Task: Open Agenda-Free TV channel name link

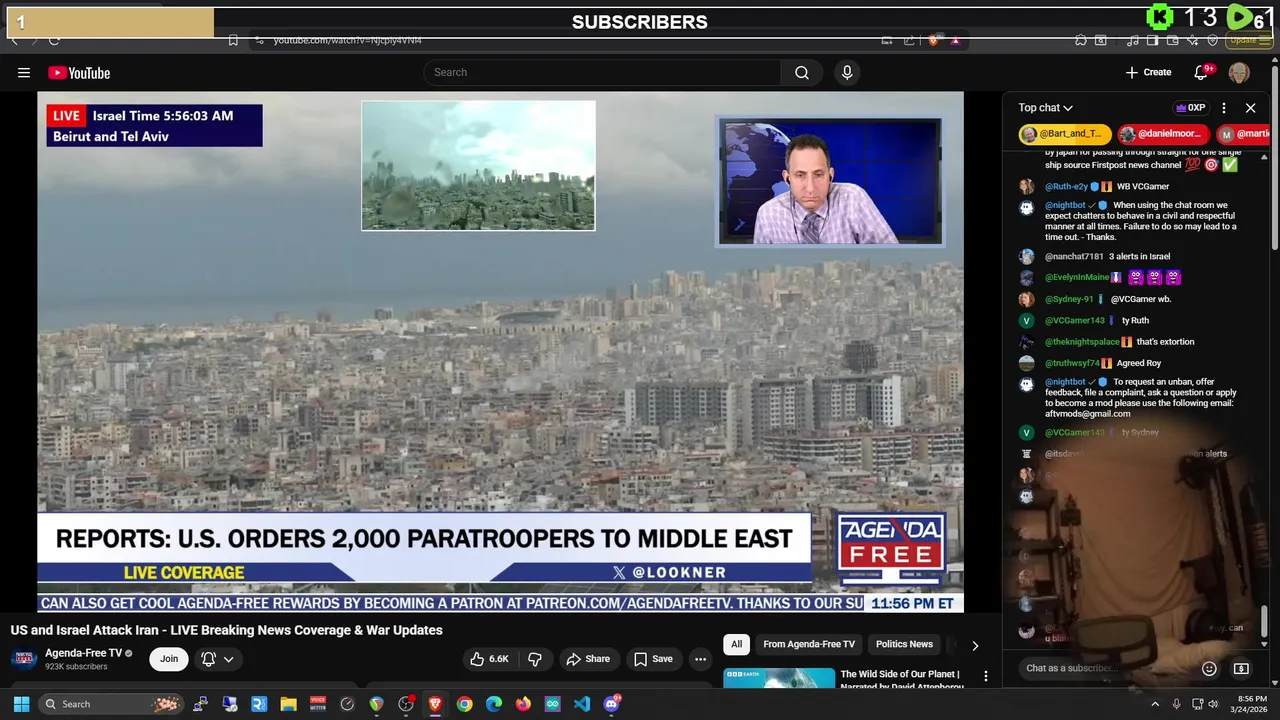Action: click(83, 653)
